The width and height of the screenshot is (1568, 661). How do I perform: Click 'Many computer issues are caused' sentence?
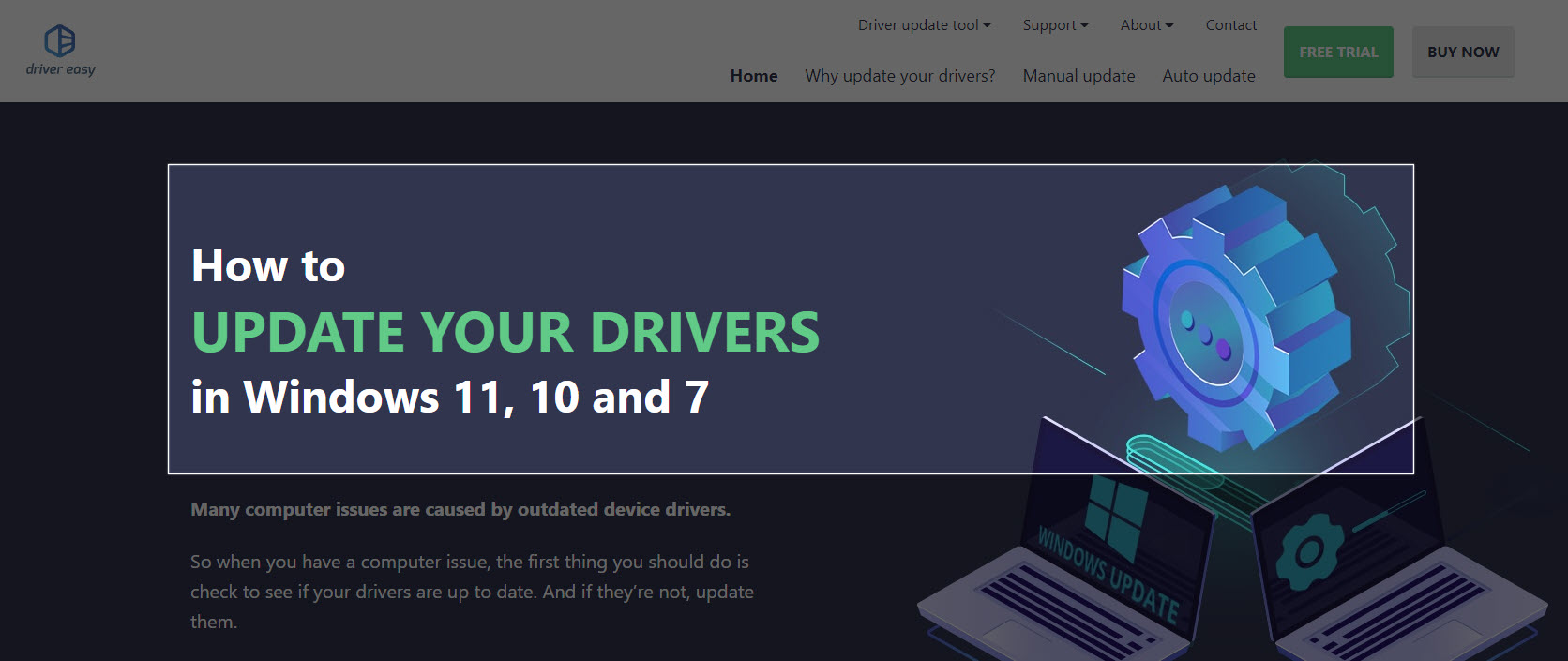pyautogui.click(x=460, y=509)
